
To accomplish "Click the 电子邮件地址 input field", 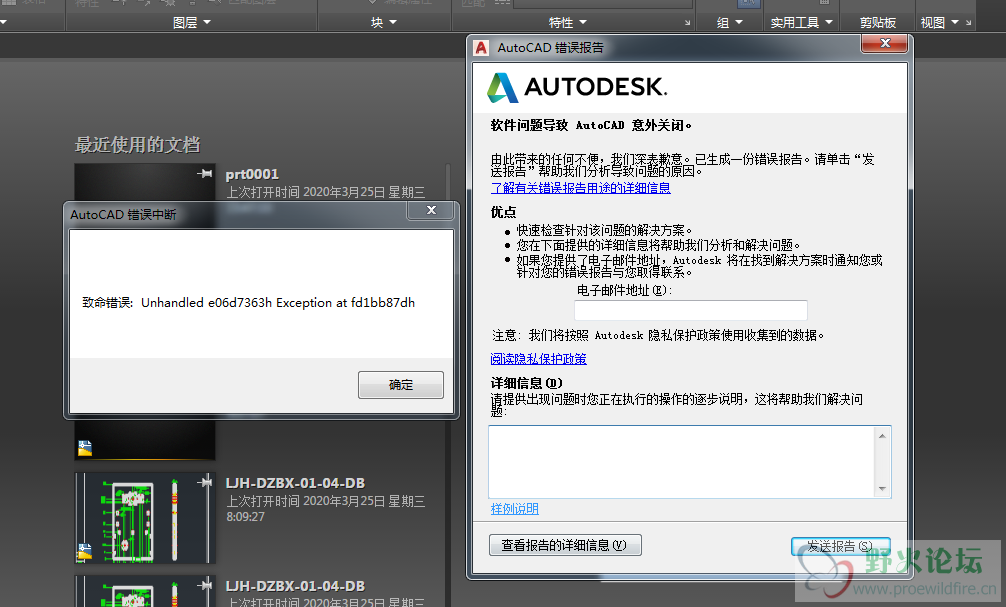I will pyautogui.click(x=691, y=311).
